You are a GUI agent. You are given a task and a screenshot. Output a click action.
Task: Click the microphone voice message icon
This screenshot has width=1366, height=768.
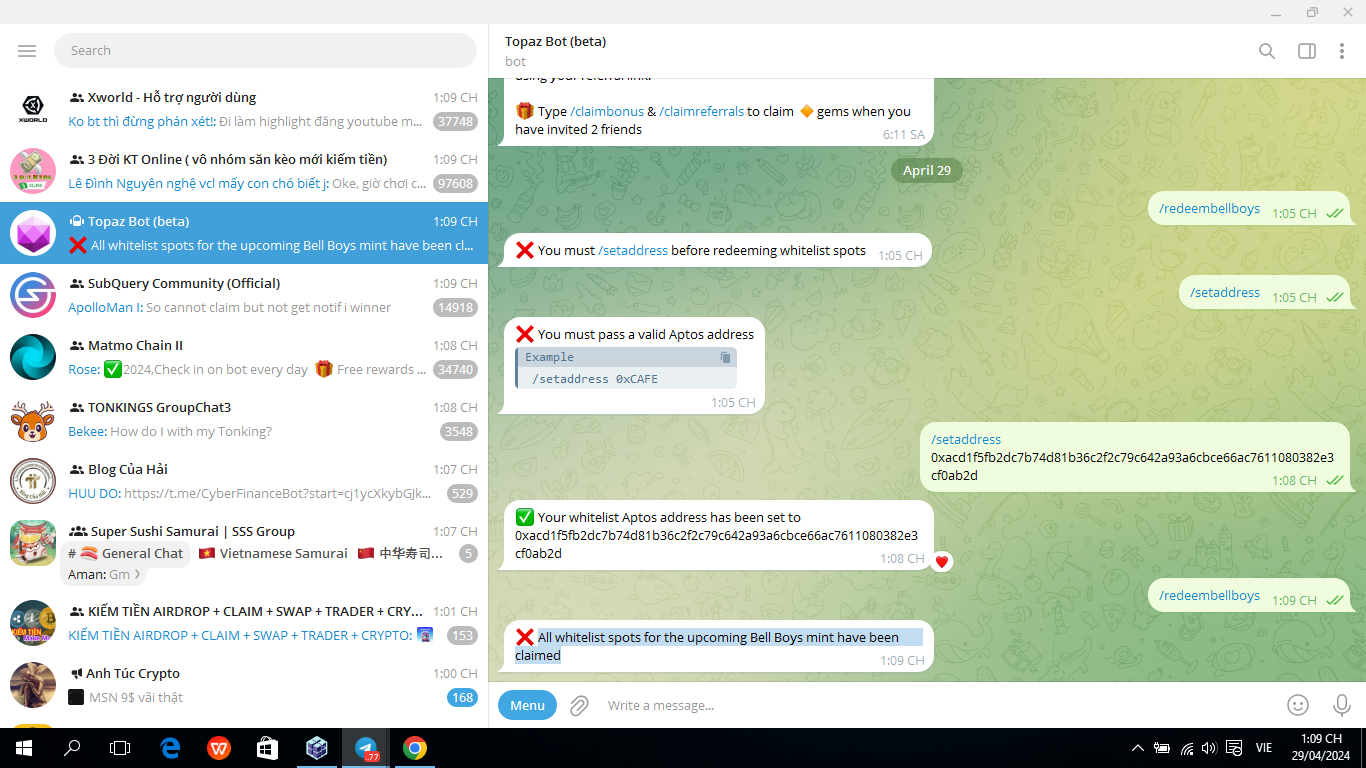1342,705
